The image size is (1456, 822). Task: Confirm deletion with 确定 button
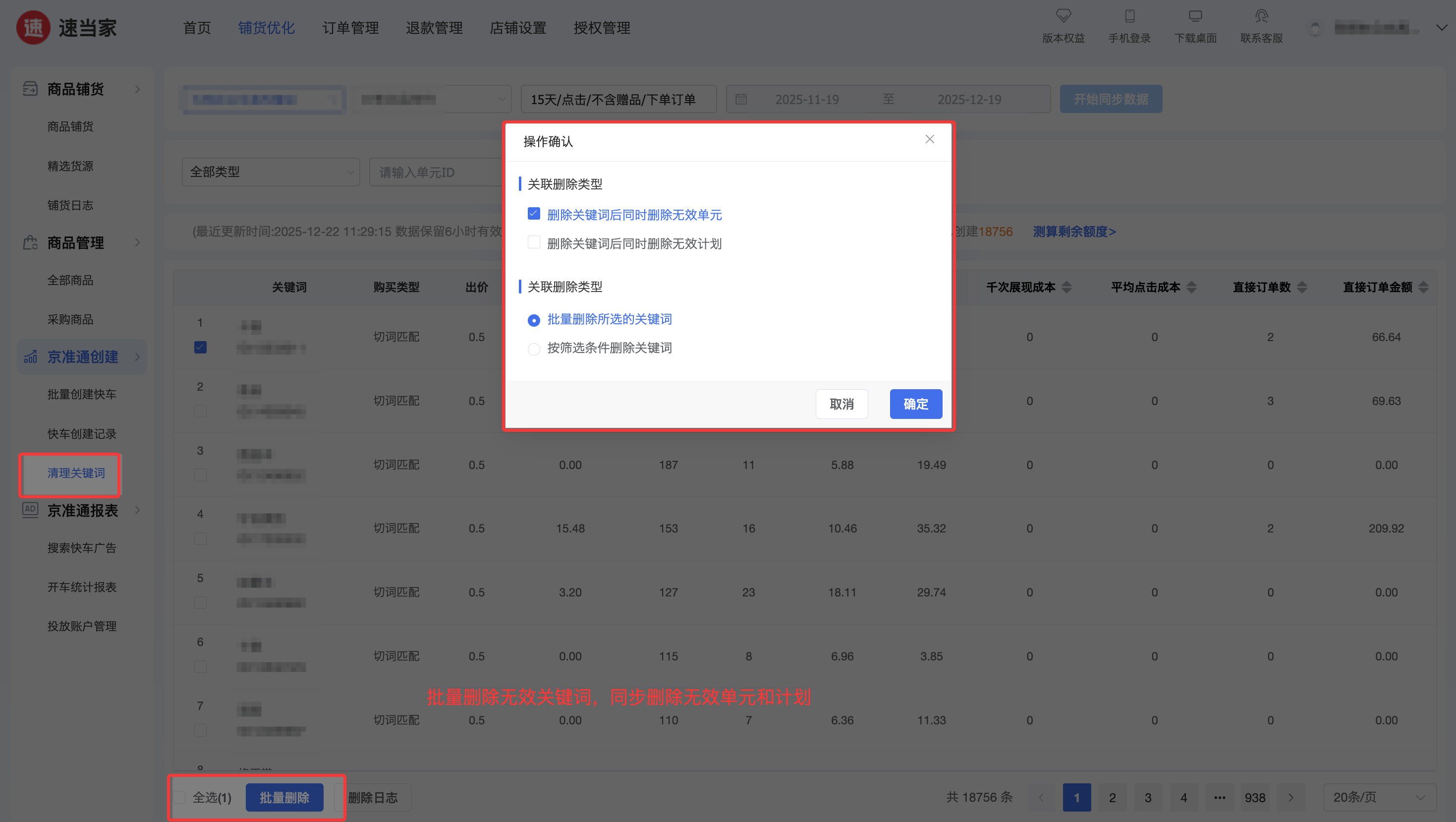tap(915, 404)
